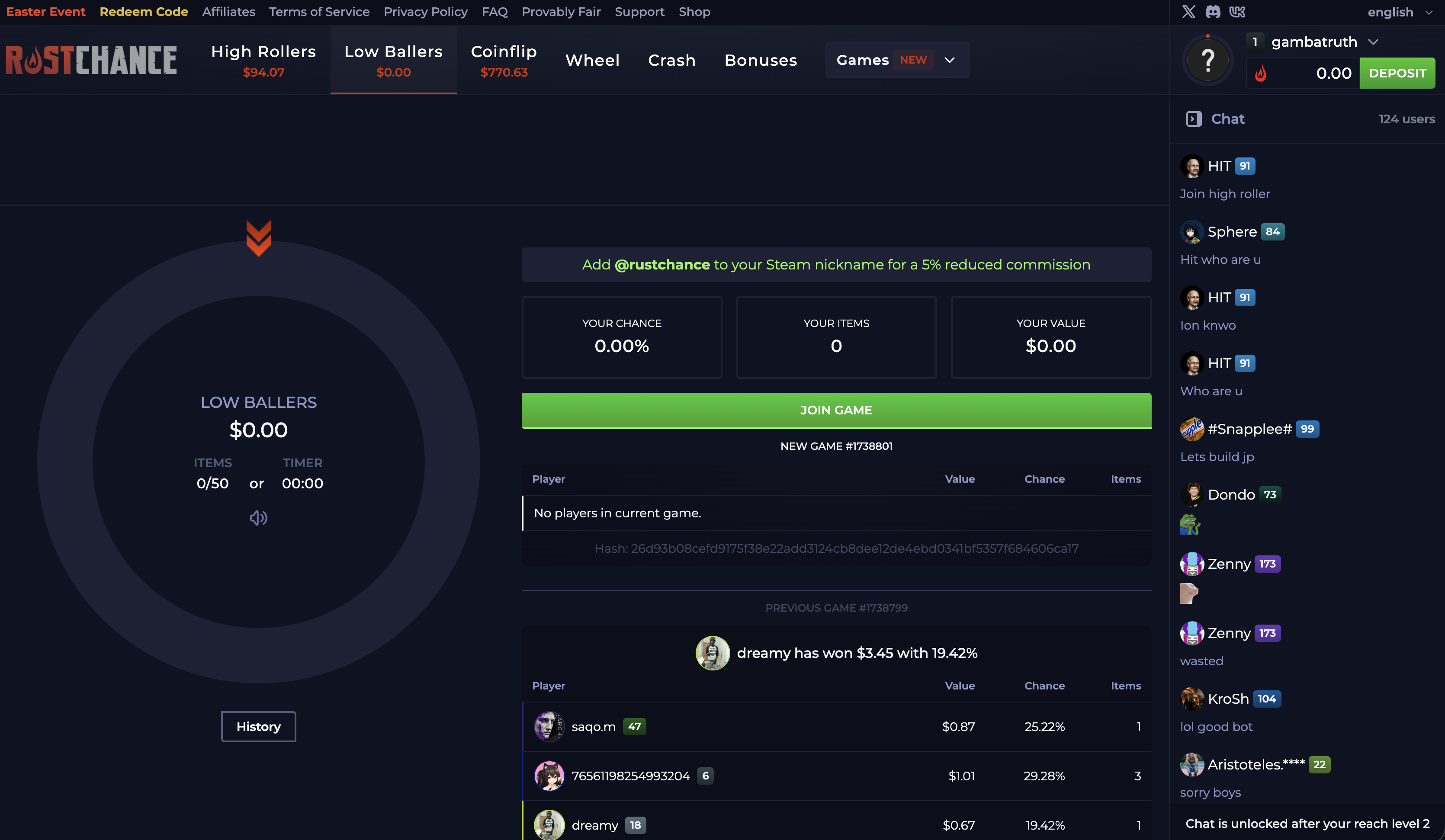The height and width of the screenshot is (840, 1445).
Task: Open the Coinflip tab
Action: [504, 60]
